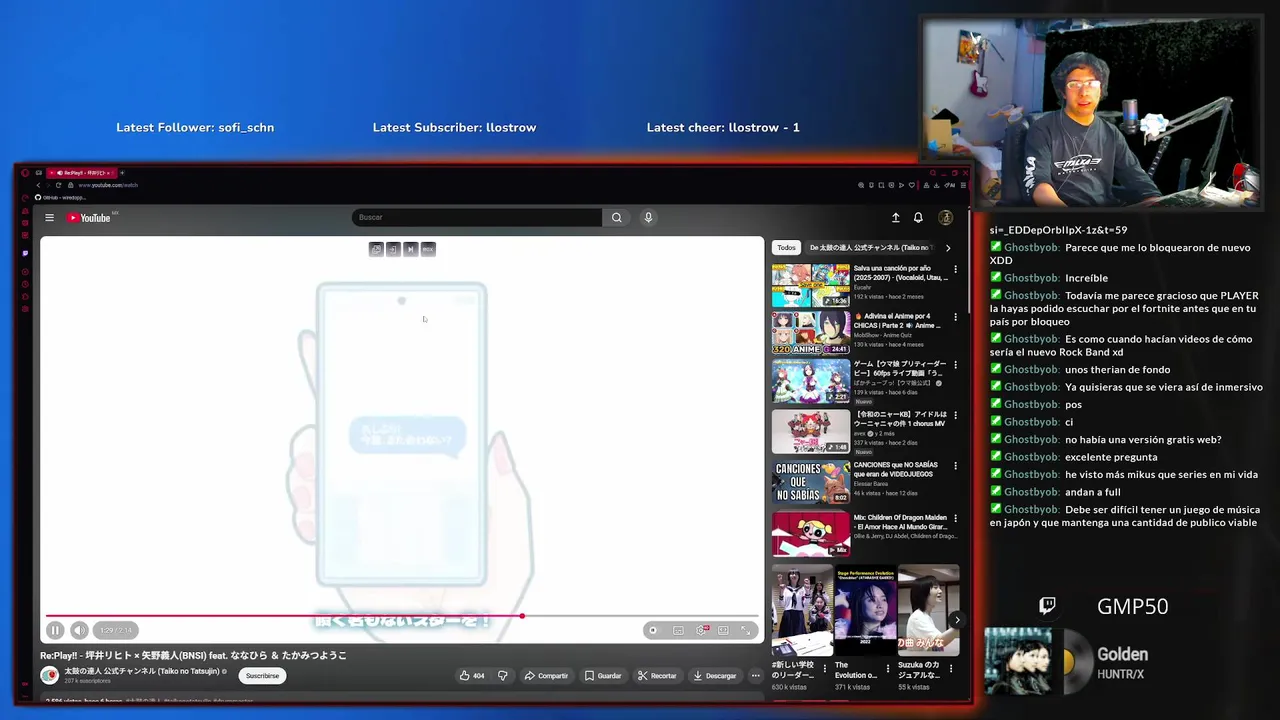The image size is (1280, 720).
Task: Dislike the video
Action: 502,676
